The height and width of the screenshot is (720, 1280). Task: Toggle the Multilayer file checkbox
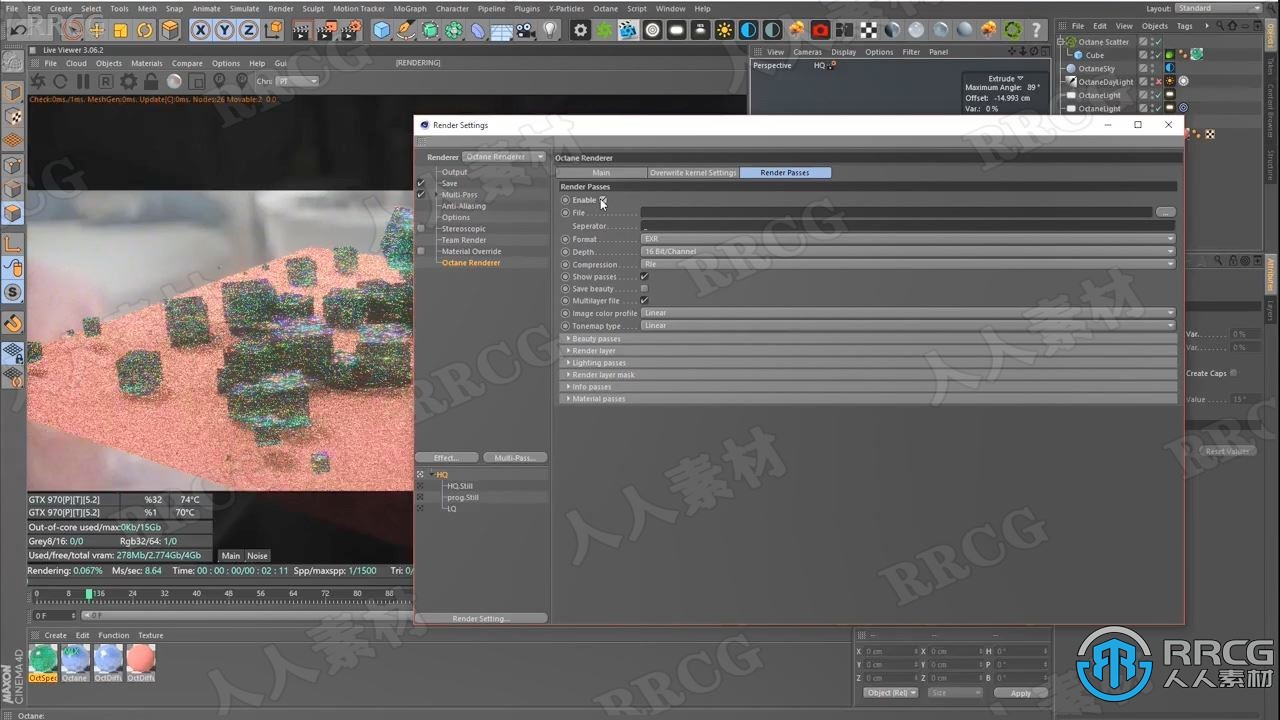click(644, 301)
